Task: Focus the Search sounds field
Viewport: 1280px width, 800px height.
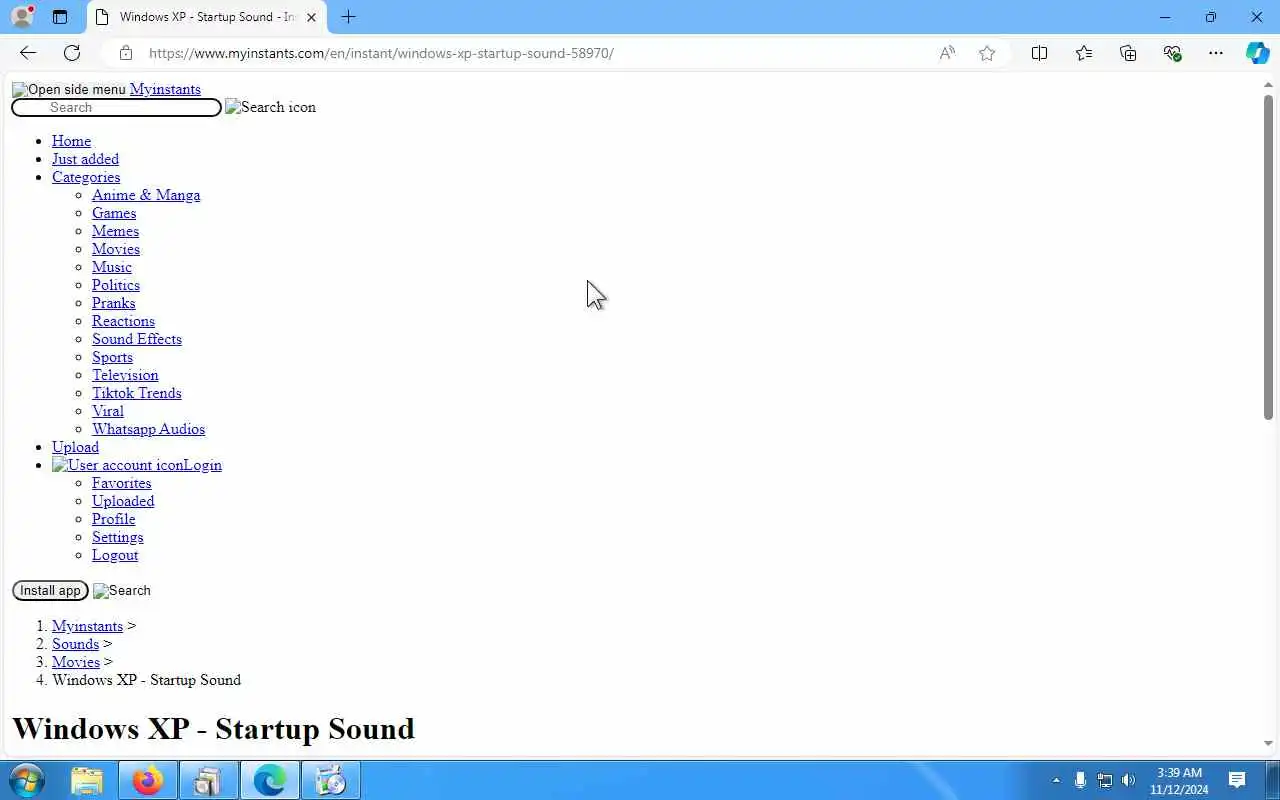Action: [x=116, y=107]
